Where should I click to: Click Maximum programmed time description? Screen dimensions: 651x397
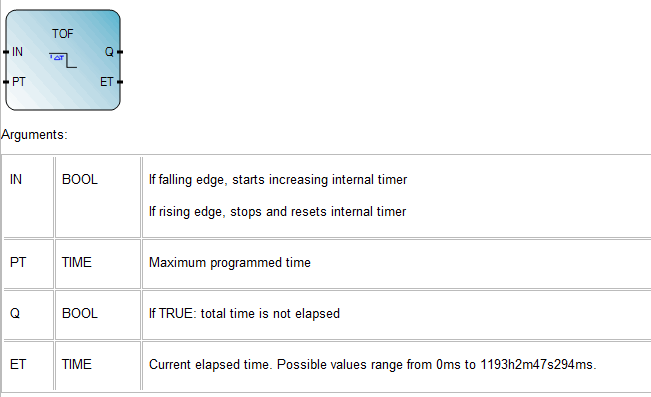(230, 262)
